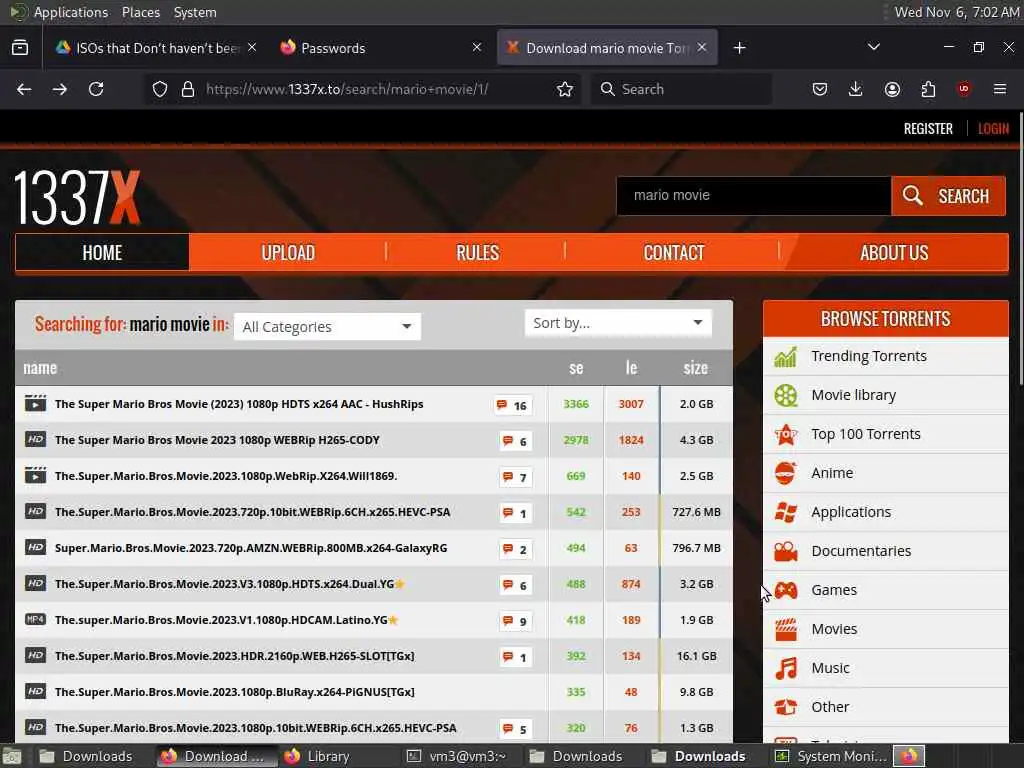The image size is (1024, 768).
Task: Click the Music note icon
Action: (x=786, y=669)
